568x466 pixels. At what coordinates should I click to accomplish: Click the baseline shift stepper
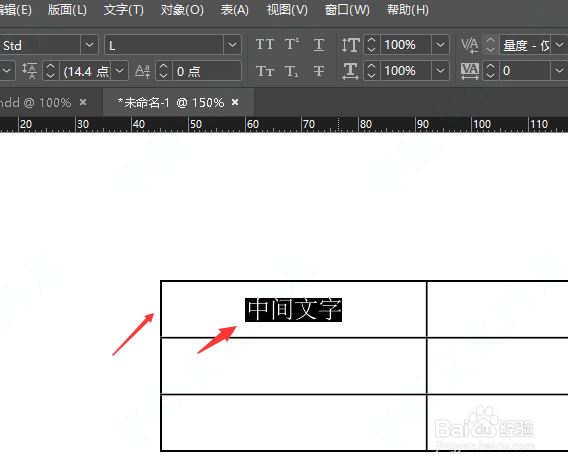tap(163, 71)
